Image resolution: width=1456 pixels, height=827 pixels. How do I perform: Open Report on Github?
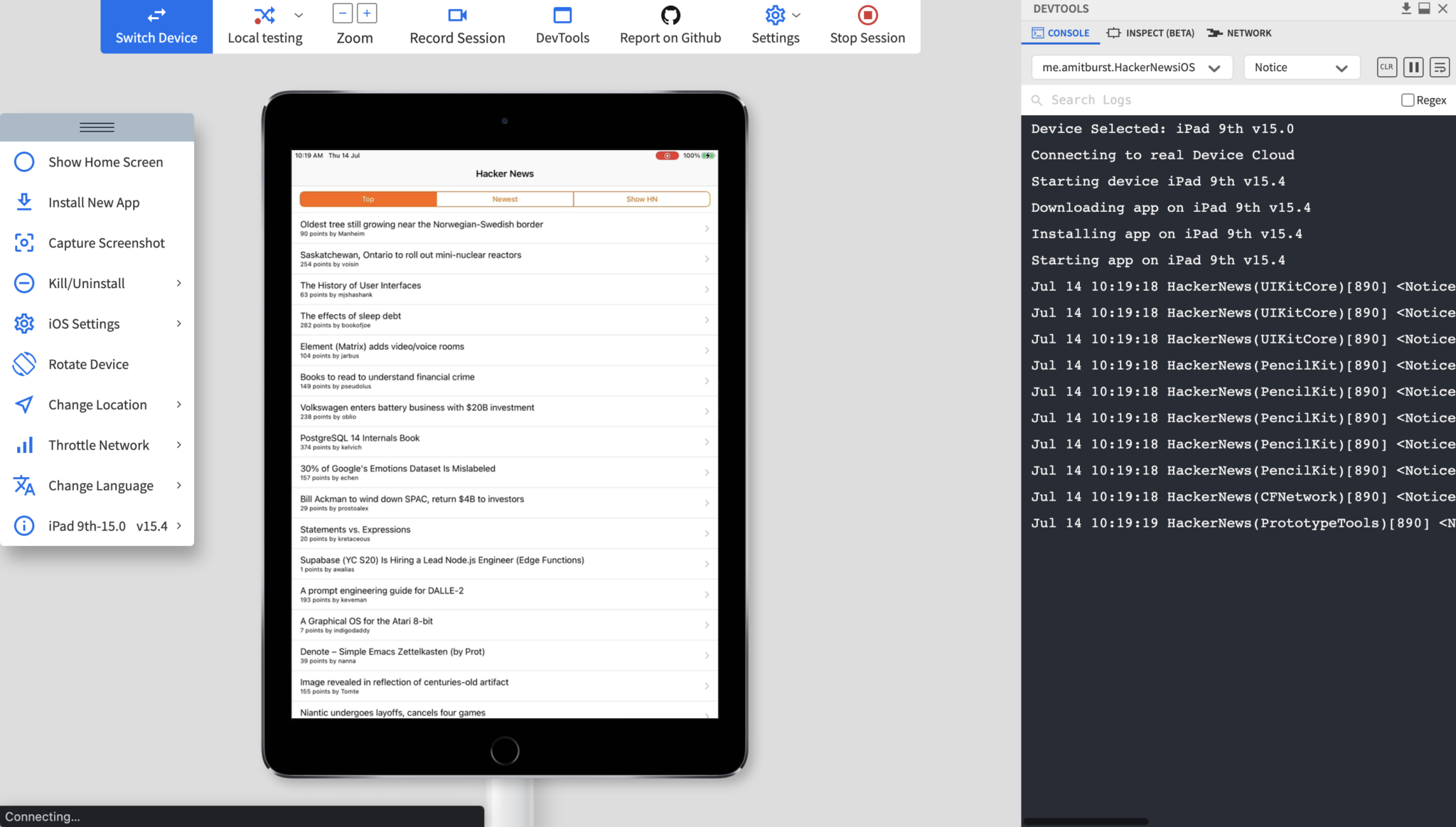coord(669,26)
